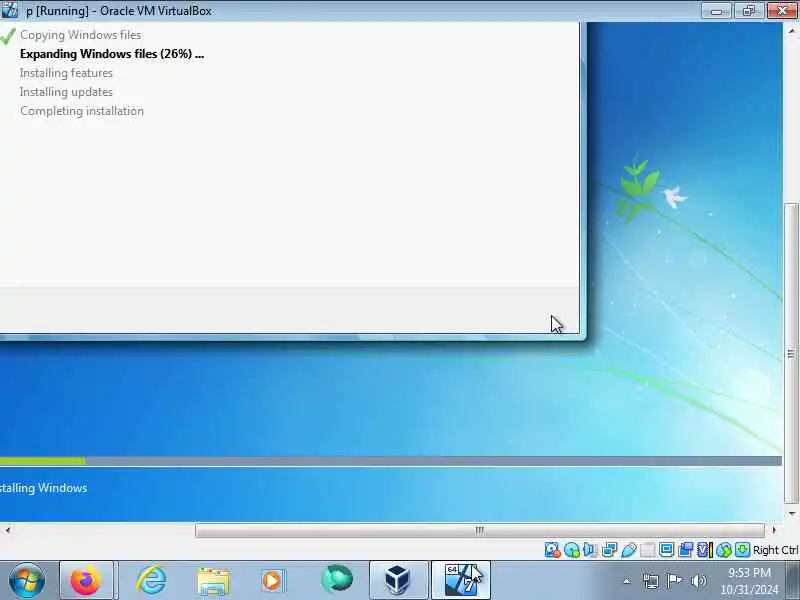The height and width of the screenshot is (600, 800).
Task: Click the hard disk activity indicator
Action: click(x=553, y=550)
